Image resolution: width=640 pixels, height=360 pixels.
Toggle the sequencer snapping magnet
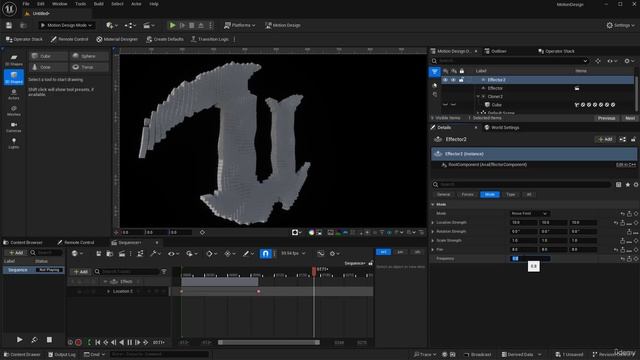click(265, 253)
